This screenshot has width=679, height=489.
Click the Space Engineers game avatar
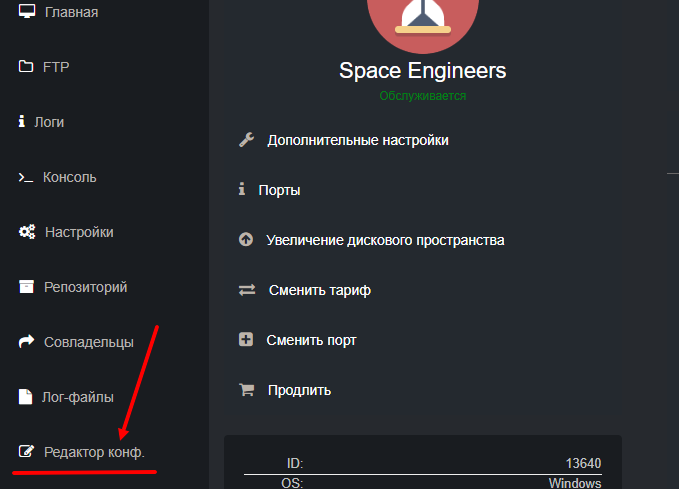422,18
